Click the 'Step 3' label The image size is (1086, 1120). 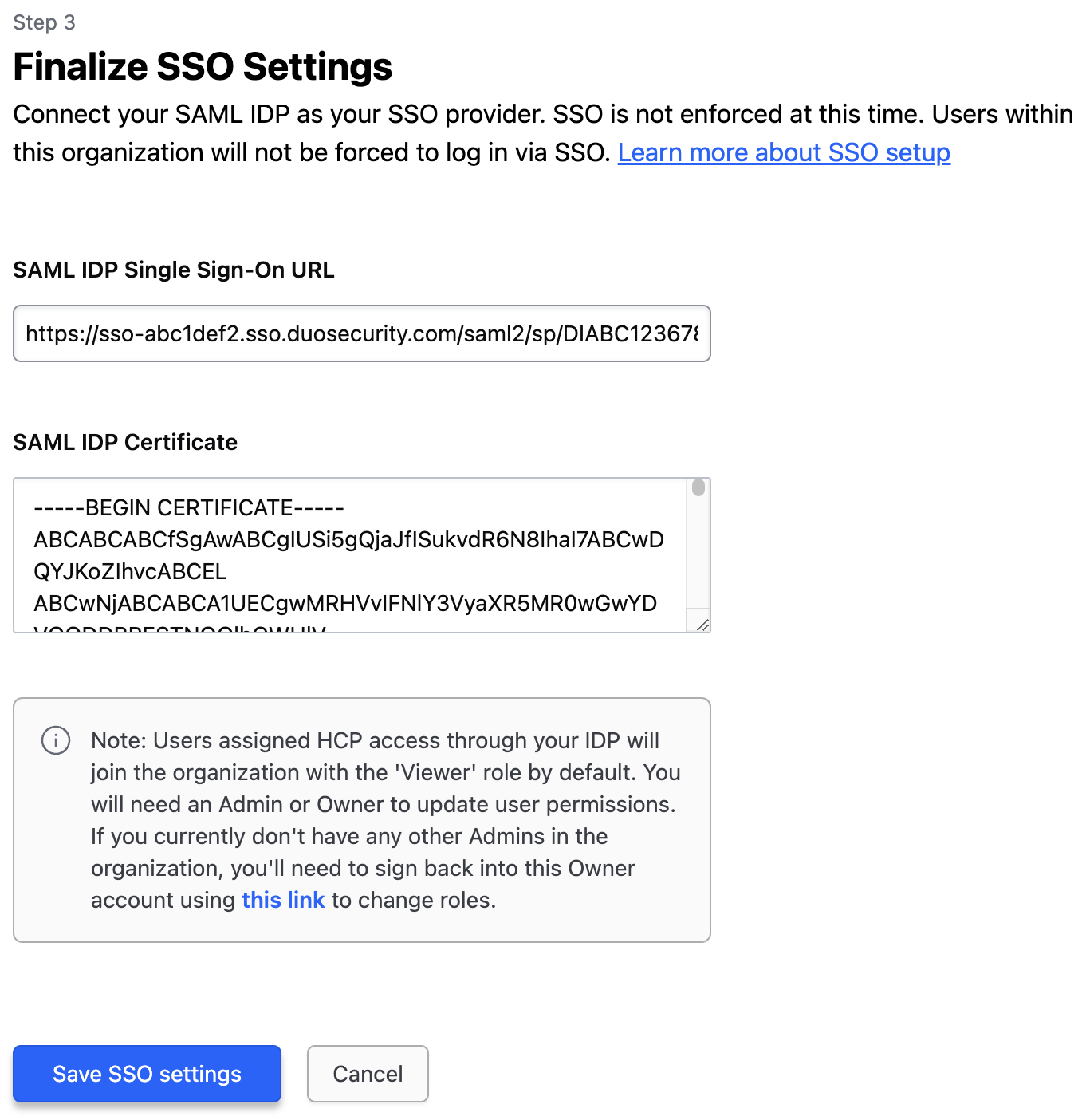click(x=44, y=22)
